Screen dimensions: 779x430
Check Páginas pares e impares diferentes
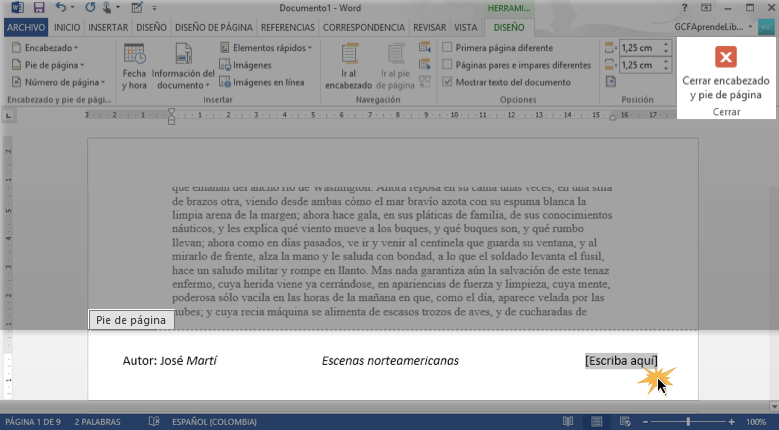point(447,64)
